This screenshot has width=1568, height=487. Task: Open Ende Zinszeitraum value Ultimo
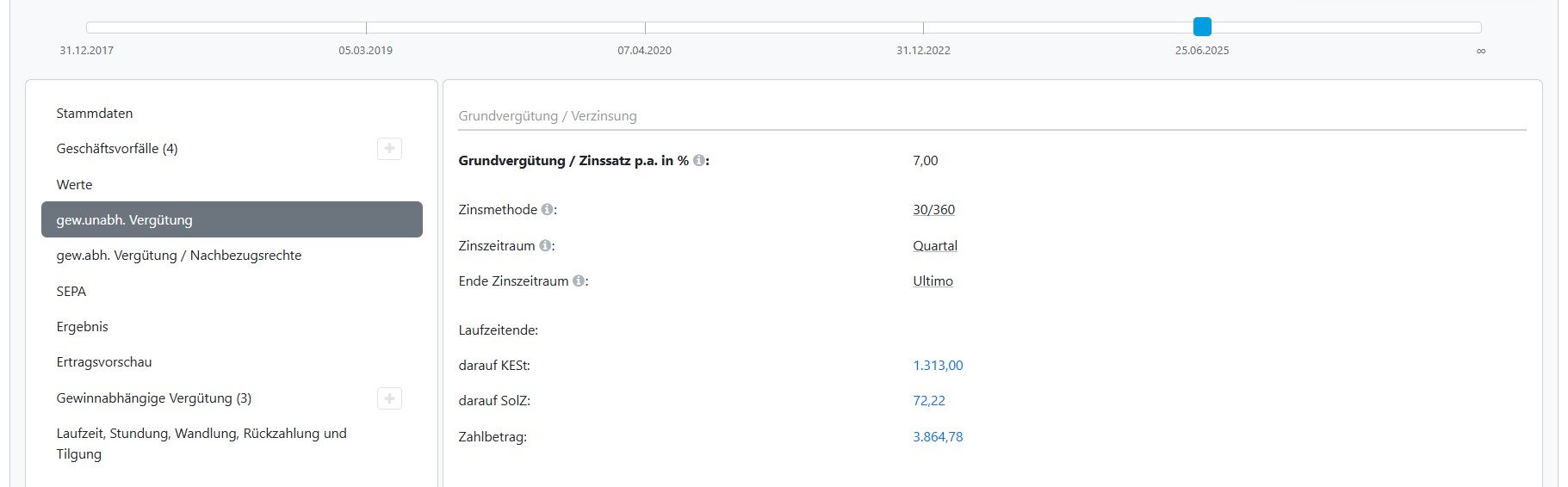pos(933,281)
